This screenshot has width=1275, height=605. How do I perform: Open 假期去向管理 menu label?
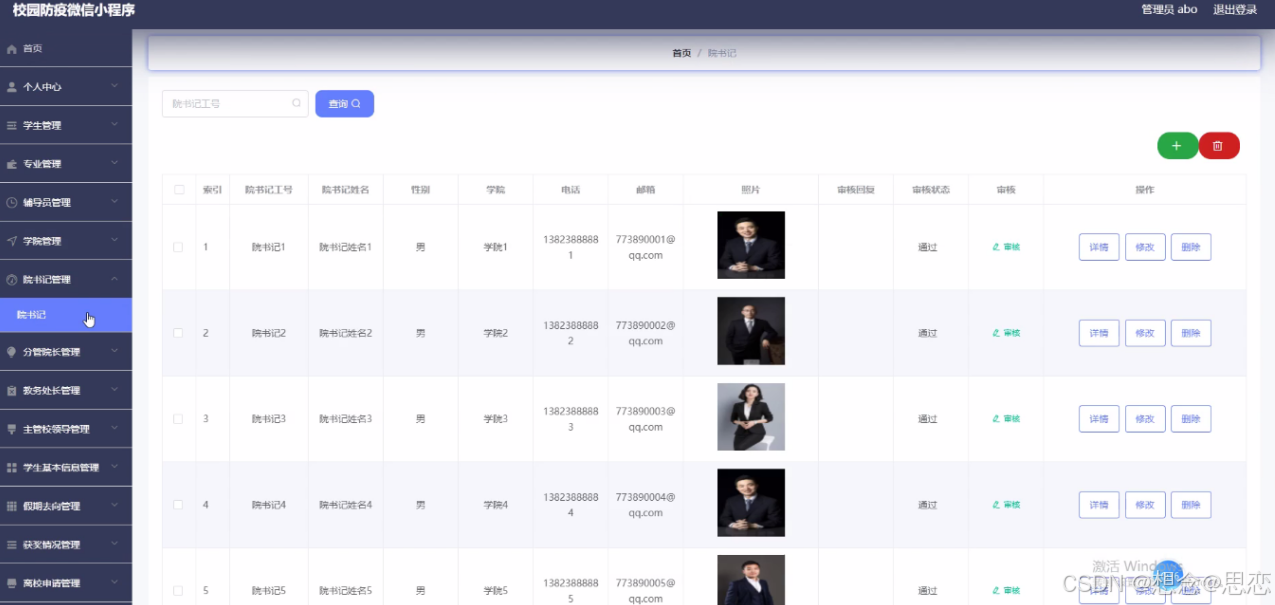click(51, 506)
